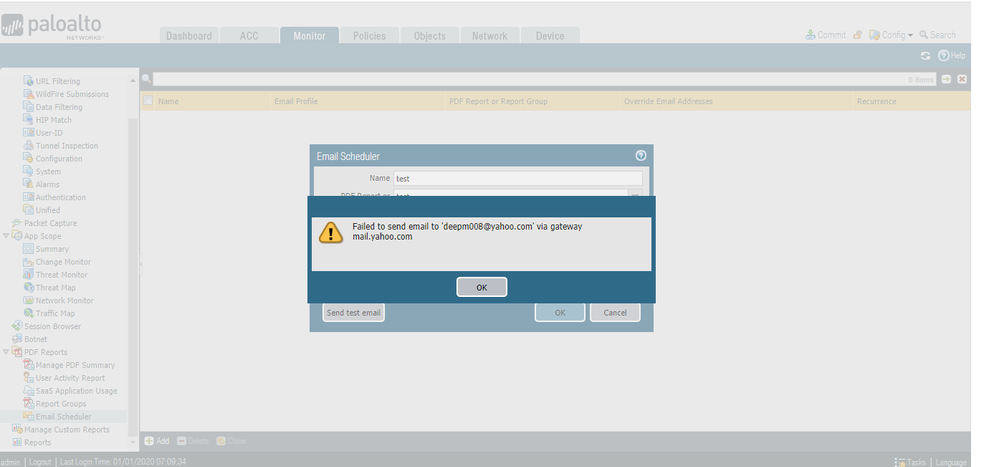Open Email Scheduler dialog help icon
This screenshot has height=467, width=999.
coord(641,155)
